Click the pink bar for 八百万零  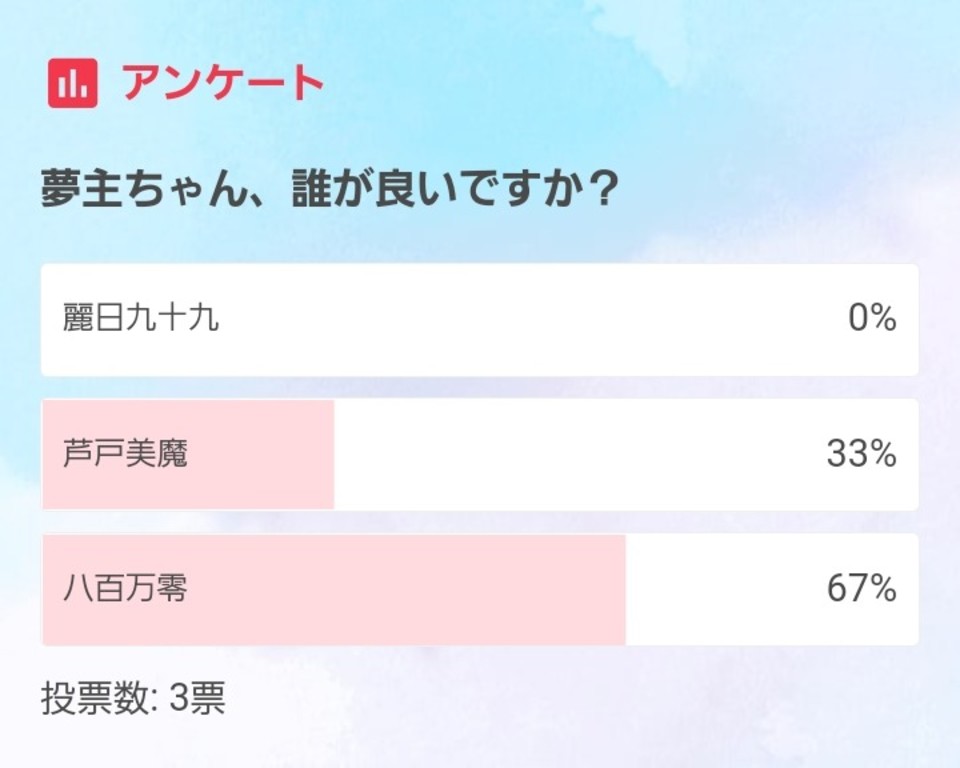(x=334, y=589)
